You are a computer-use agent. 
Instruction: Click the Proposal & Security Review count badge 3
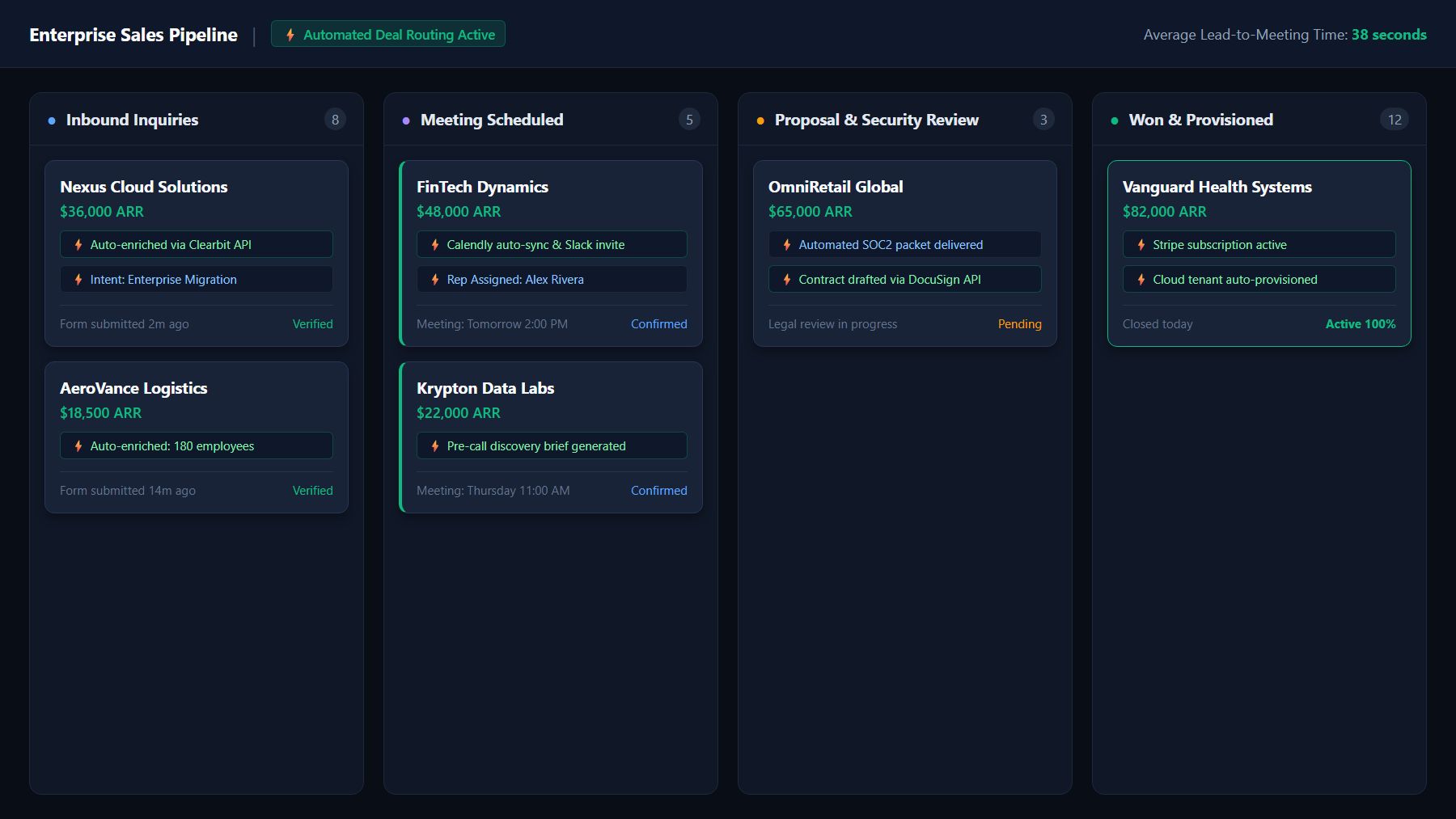(1043, 120)
